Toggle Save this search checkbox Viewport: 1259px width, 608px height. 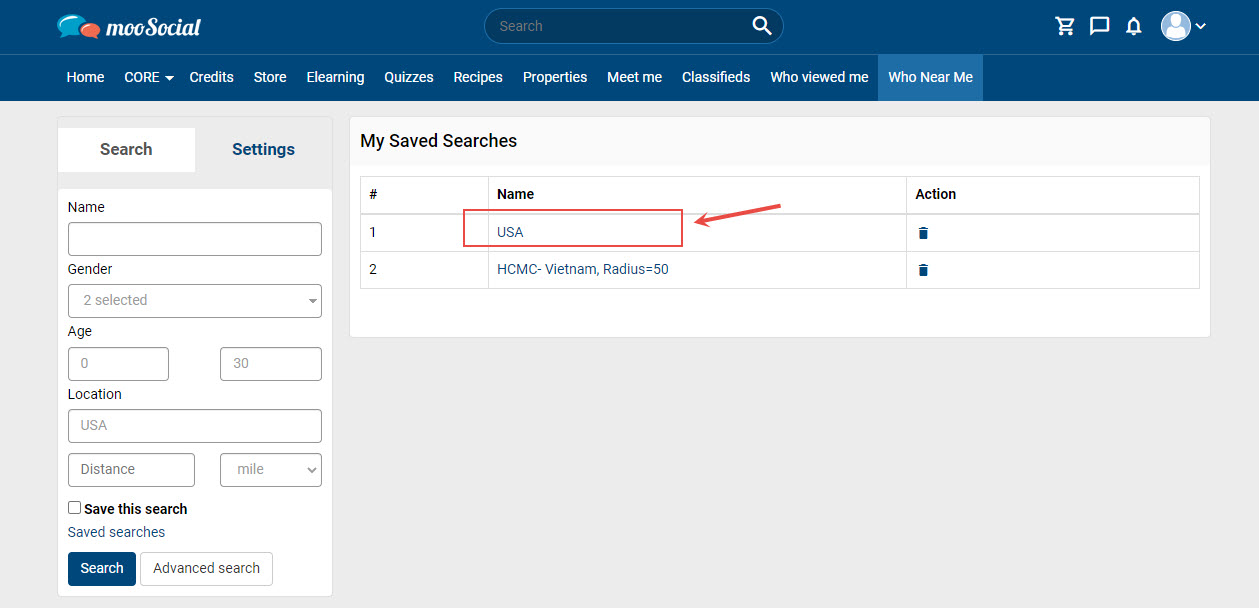74,508
